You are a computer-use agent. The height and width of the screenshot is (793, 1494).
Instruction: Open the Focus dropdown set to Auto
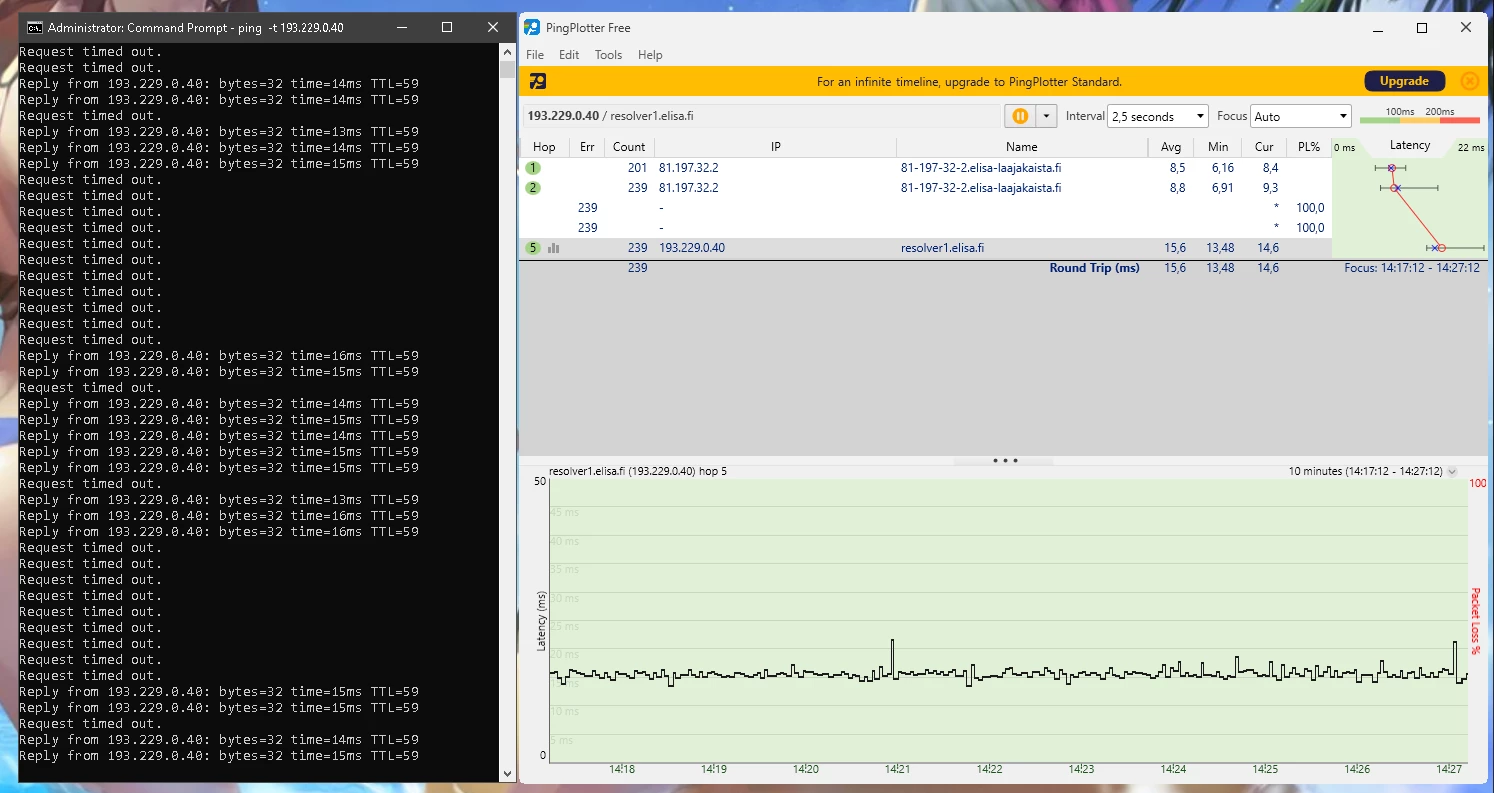1300,116
